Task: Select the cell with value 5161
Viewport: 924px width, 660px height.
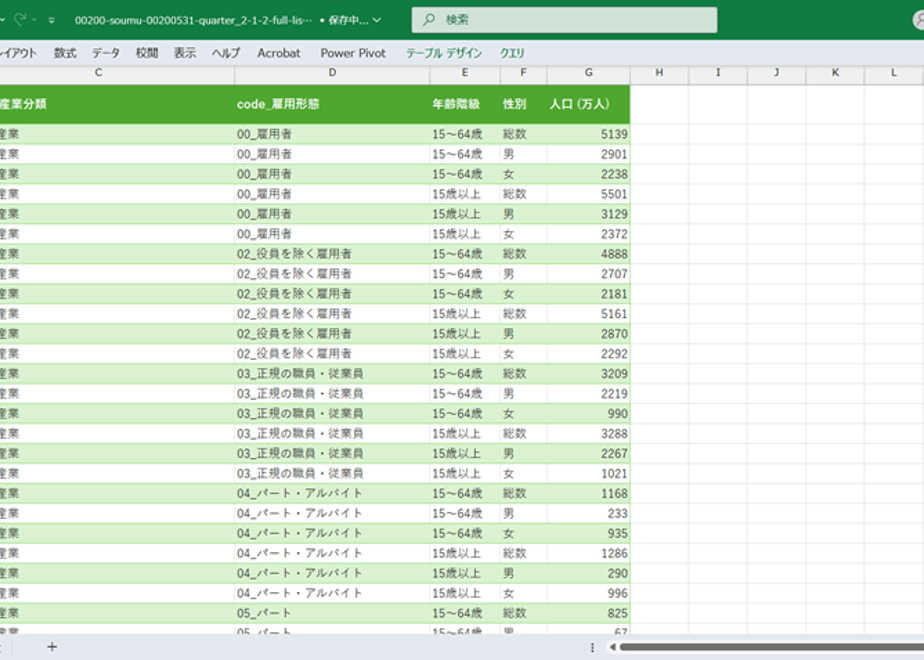Action: (x=589, y=314)
